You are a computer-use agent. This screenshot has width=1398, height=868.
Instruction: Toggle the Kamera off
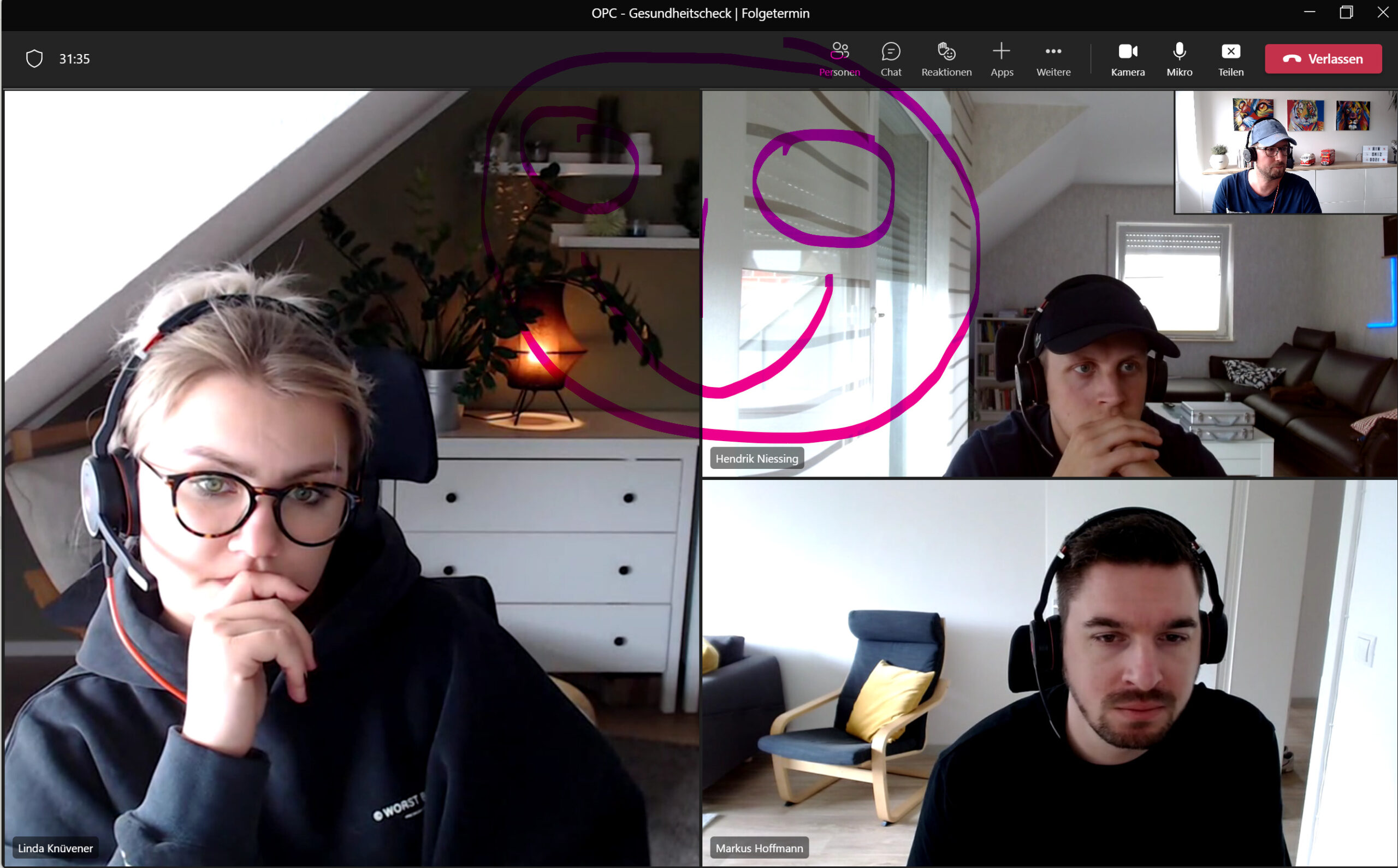point(1128,58)
